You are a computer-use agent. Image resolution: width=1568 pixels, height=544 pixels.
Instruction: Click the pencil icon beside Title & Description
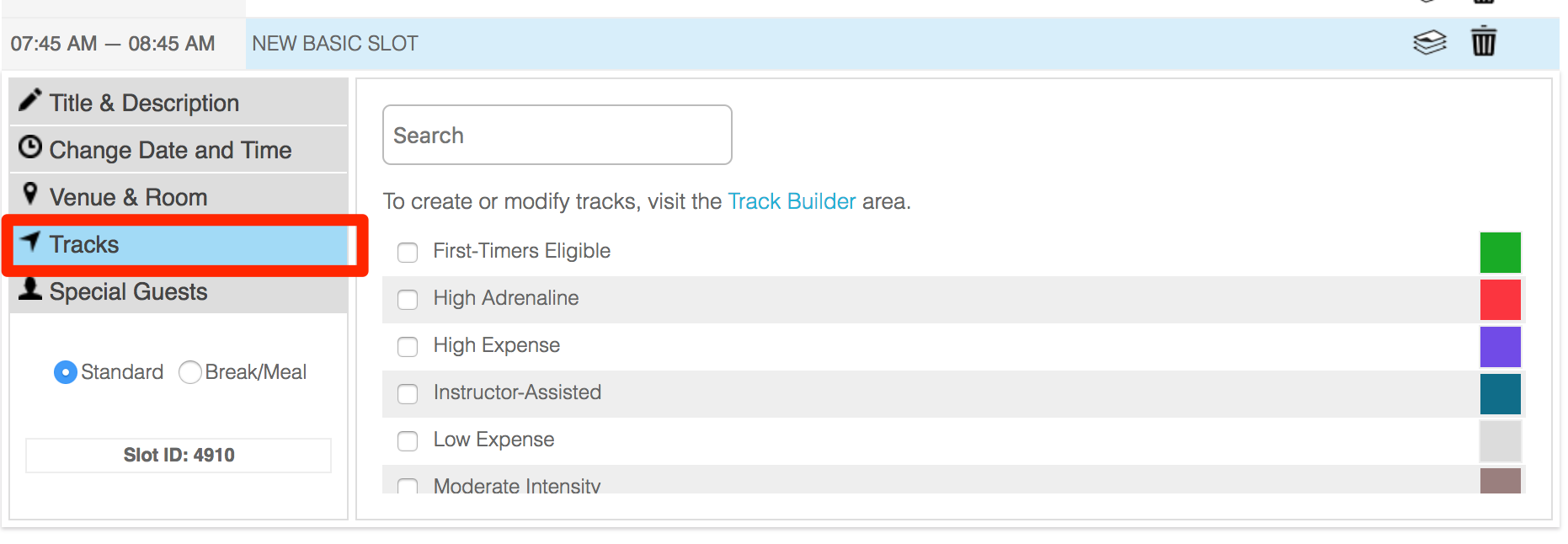click(x=30, y=100)
